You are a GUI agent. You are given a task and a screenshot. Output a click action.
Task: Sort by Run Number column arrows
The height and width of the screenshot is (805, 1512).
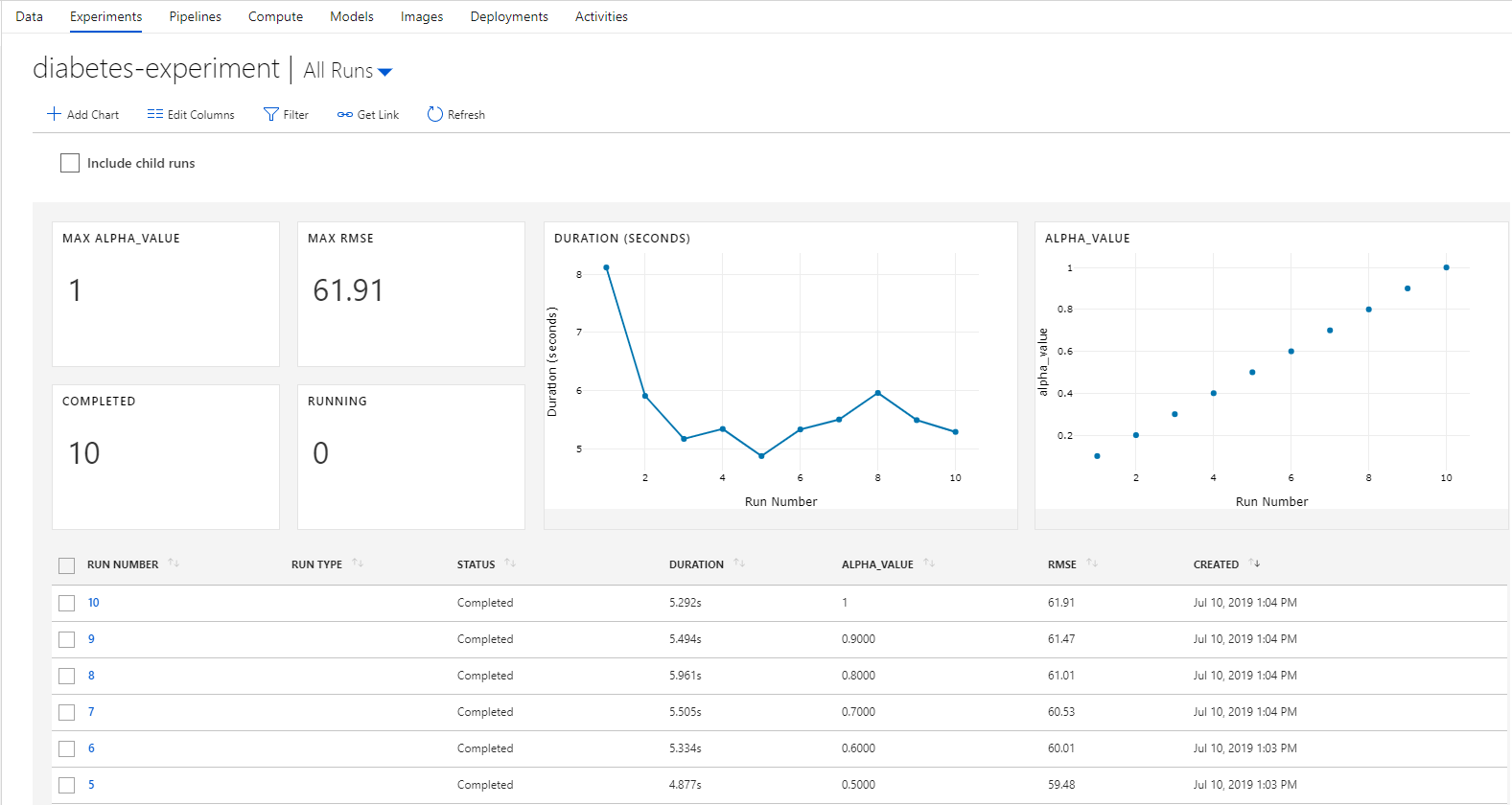174,563
